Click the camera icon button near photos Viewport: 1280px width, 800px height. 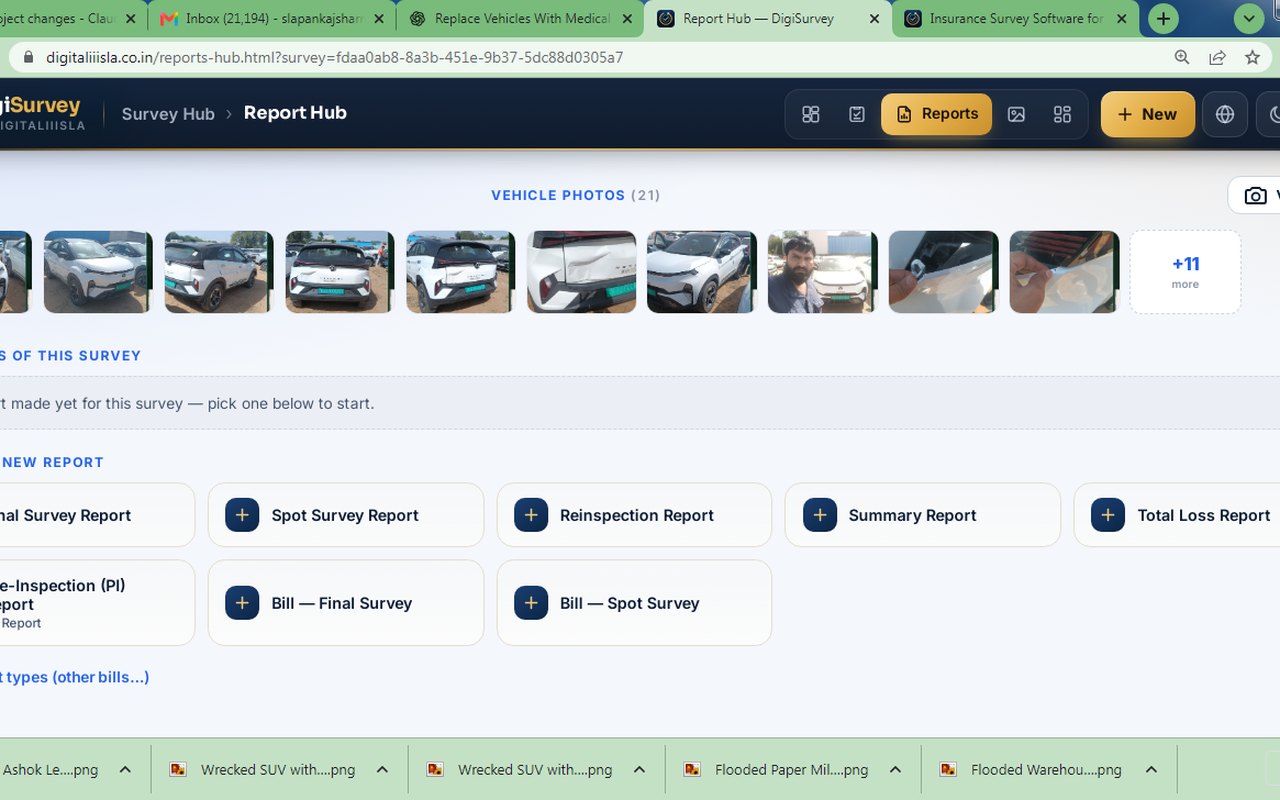[1254, 195]
